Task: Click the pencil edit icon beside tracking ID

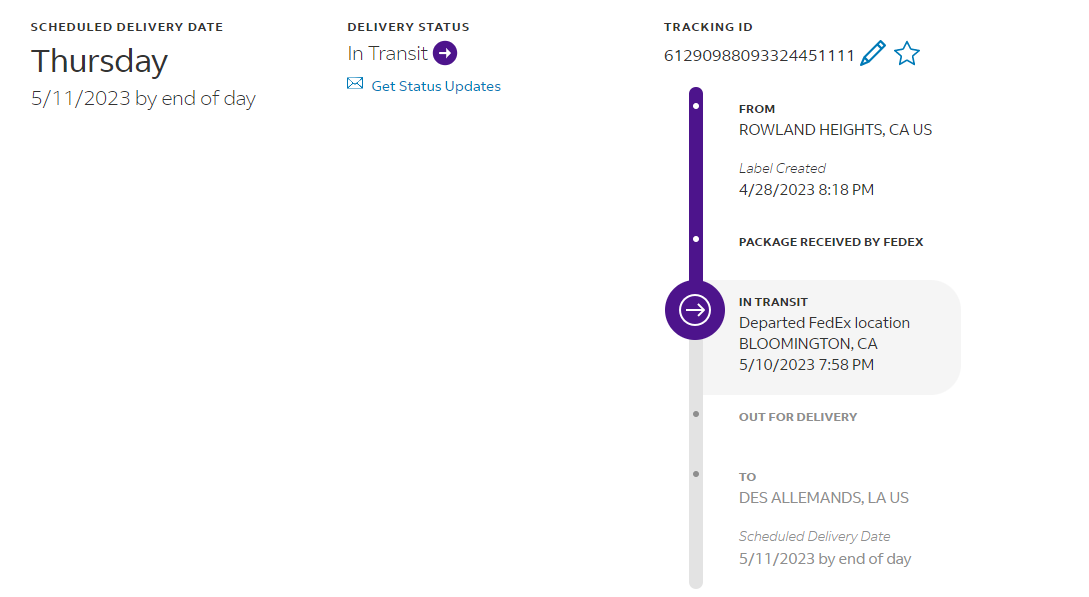Action: point(872,54)
